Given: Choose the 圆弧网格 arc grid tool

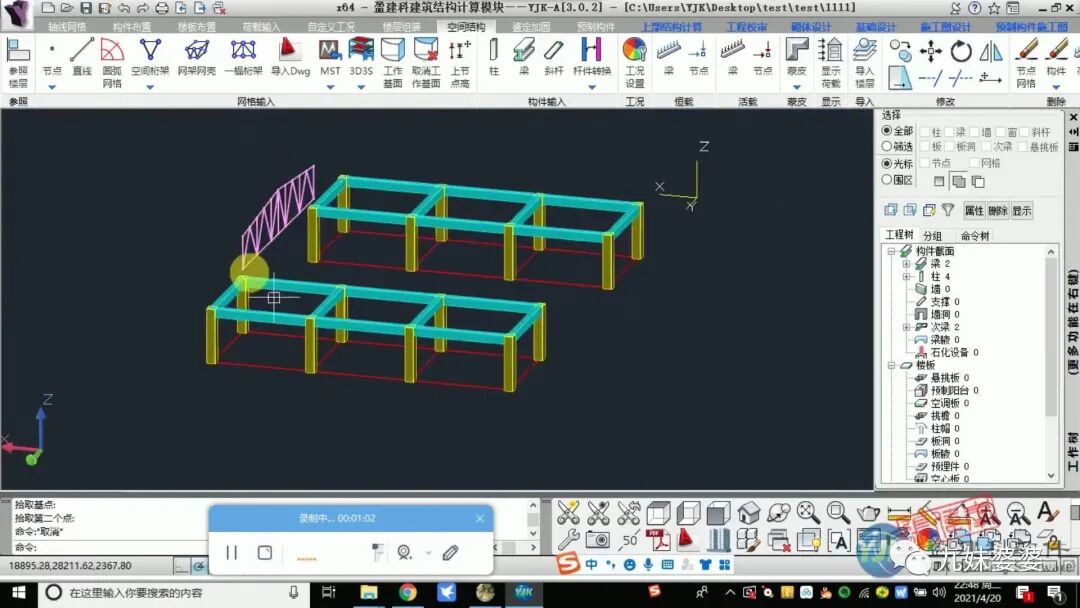Looking at the screenshot, I should click(112, 63).
